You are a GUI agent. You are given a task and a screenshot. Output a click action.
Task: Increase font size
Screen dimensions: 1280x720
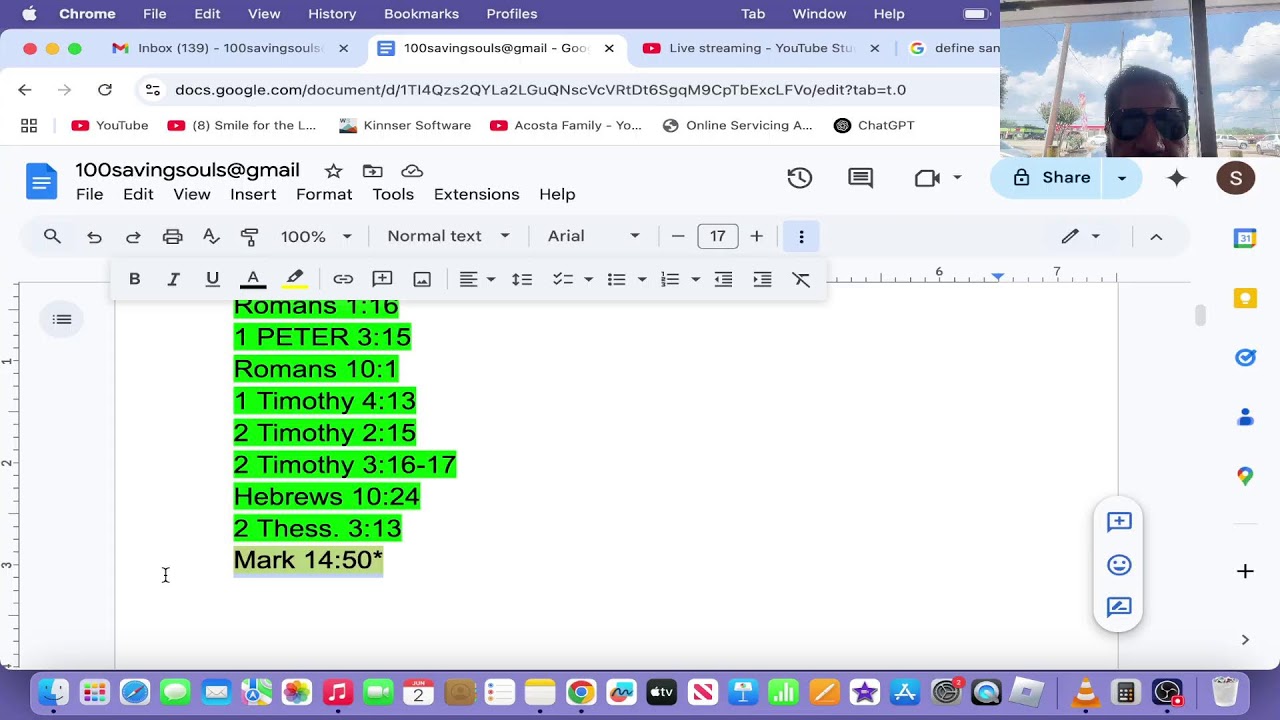point(756,236)
